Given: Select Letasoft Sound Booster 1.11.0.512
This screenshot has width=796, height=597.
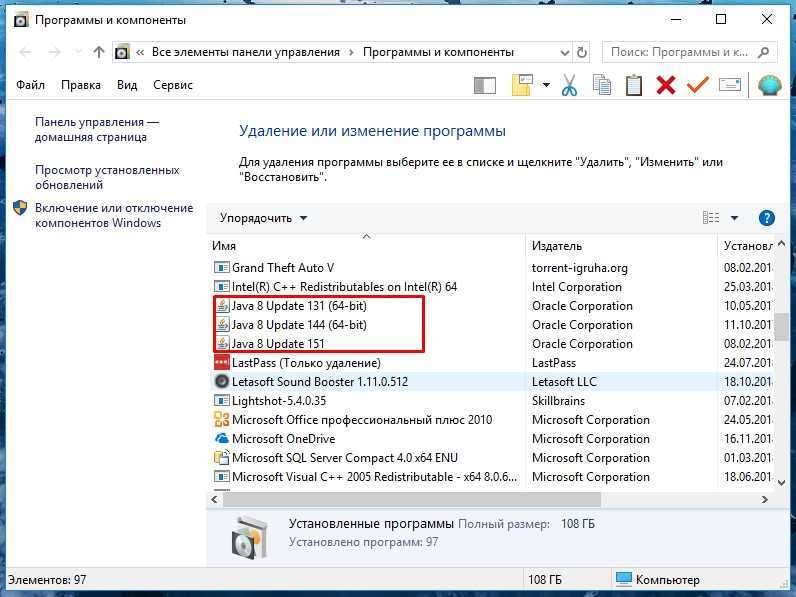Looking at the screenshot, I should point(491,382).
